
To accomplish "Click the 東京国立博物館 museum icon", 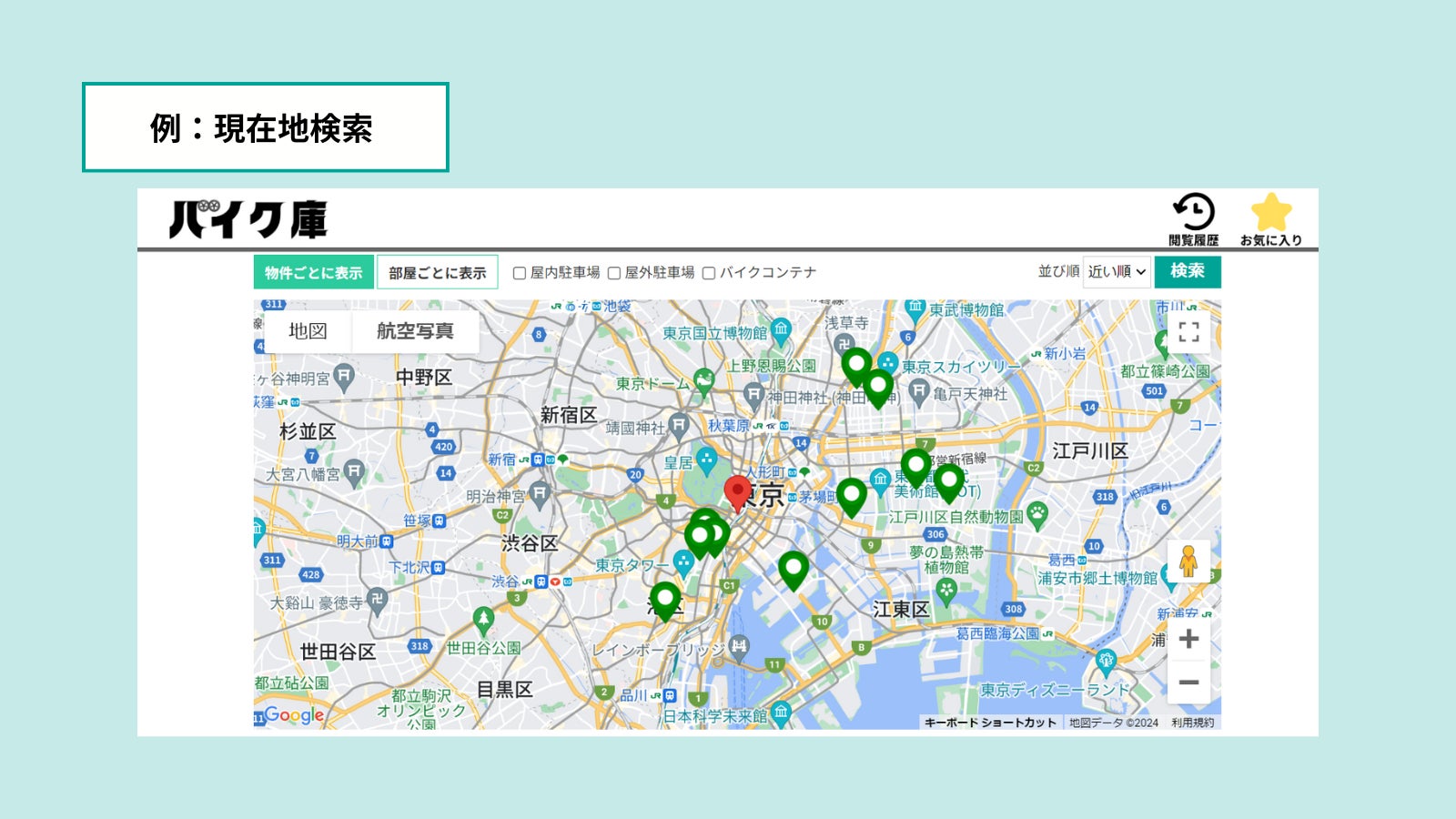I will 781,331.
